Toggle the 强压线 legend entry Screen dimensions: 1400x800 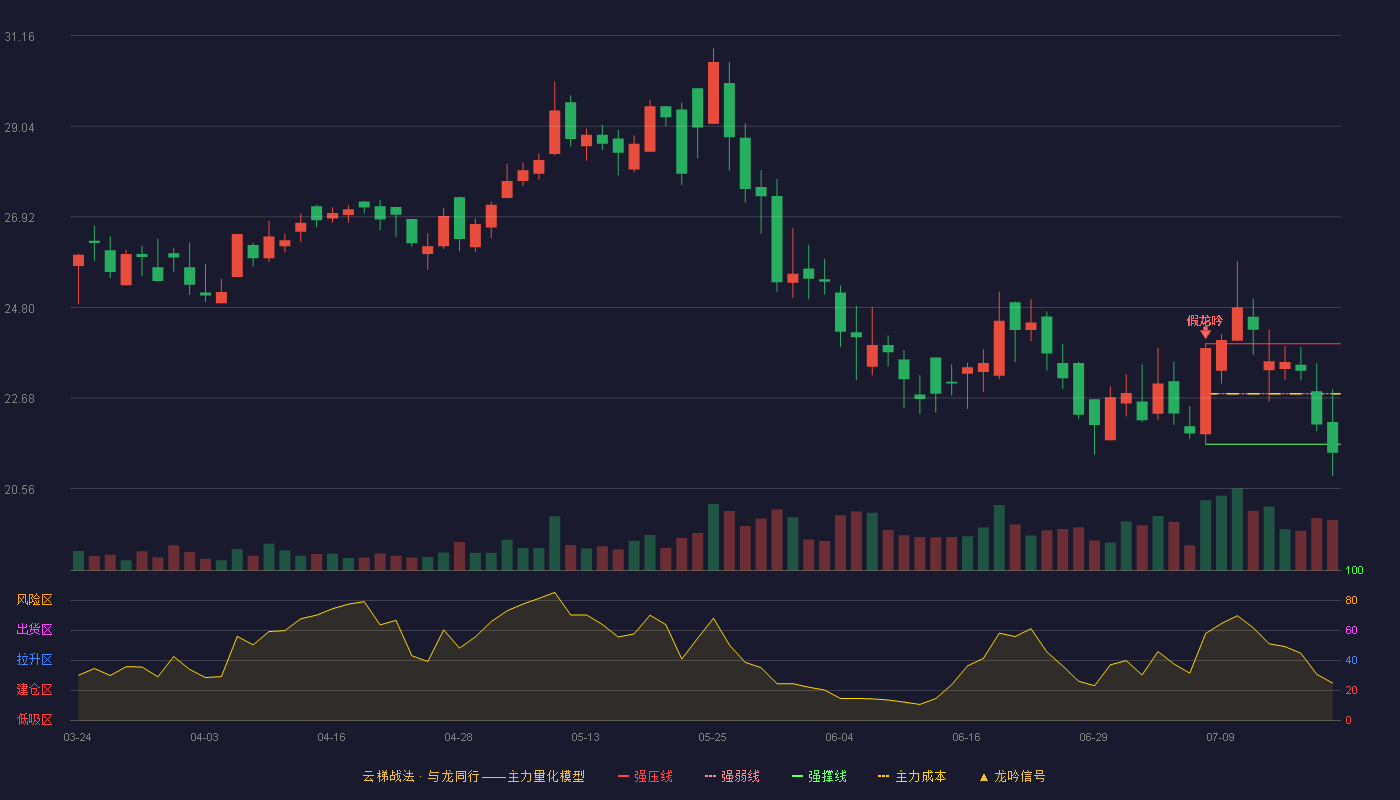pyautogui.click(x=645, y=776)
